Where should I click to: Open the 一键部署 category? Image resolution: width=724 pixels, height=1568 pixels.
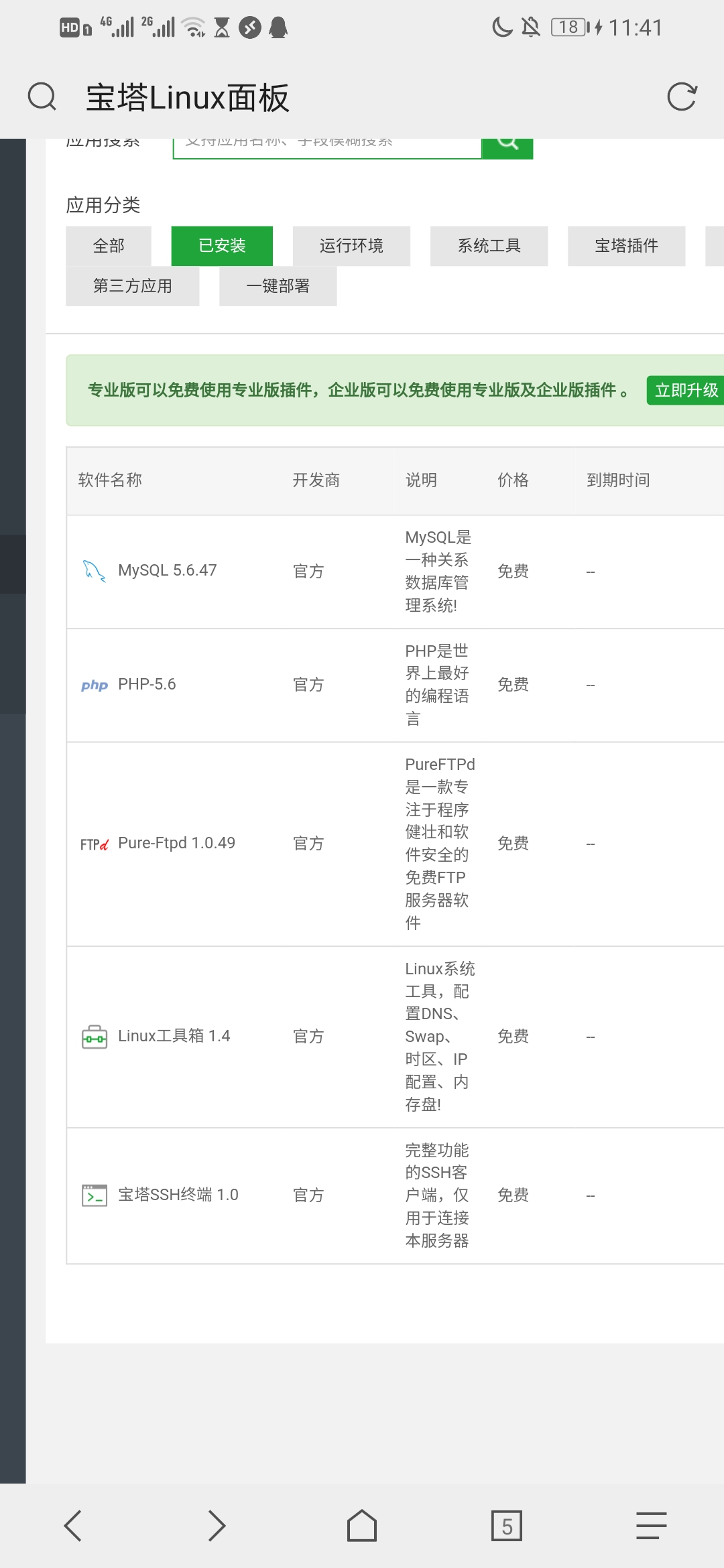tap(278, 286)
